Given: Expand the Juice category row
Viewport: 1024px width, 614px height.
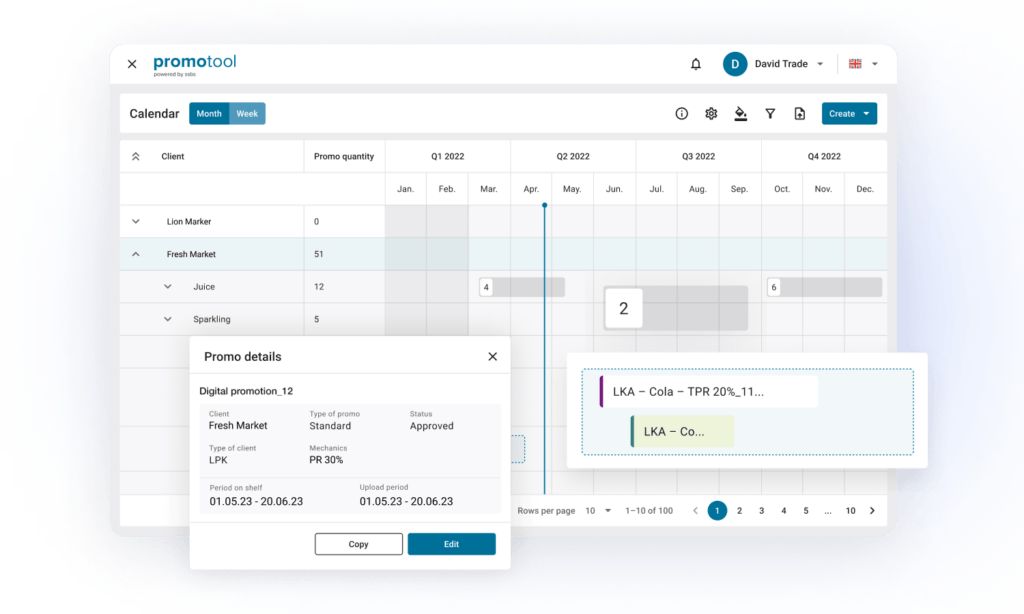Looking at the screenshot, I should (x=168, y=287).
